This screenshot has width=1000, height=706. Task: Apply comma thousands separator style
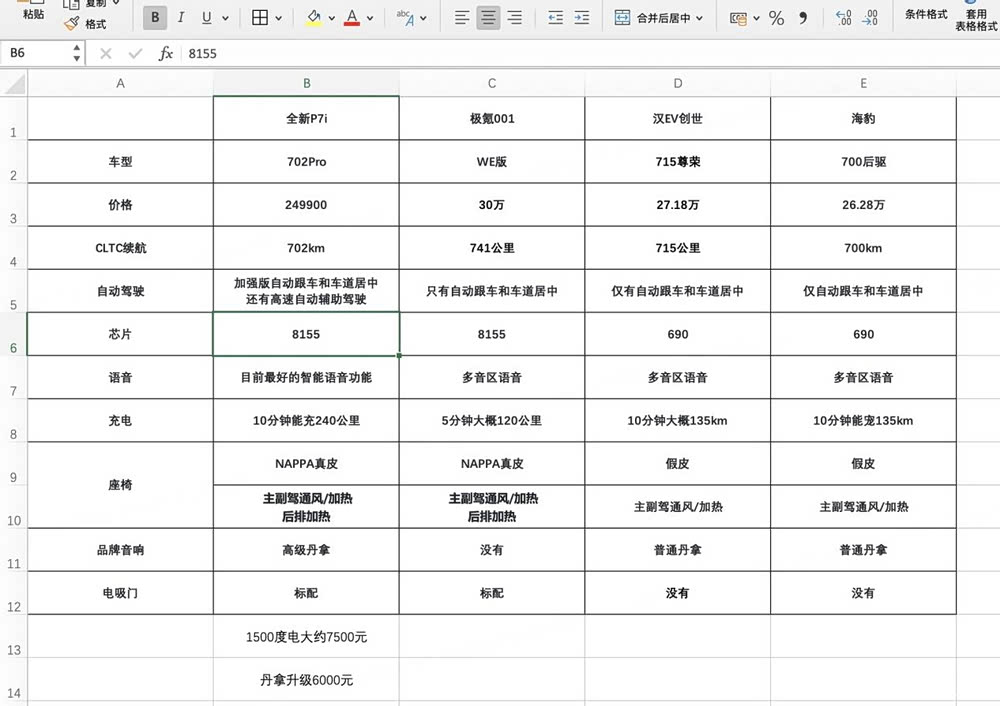[803, 17]
